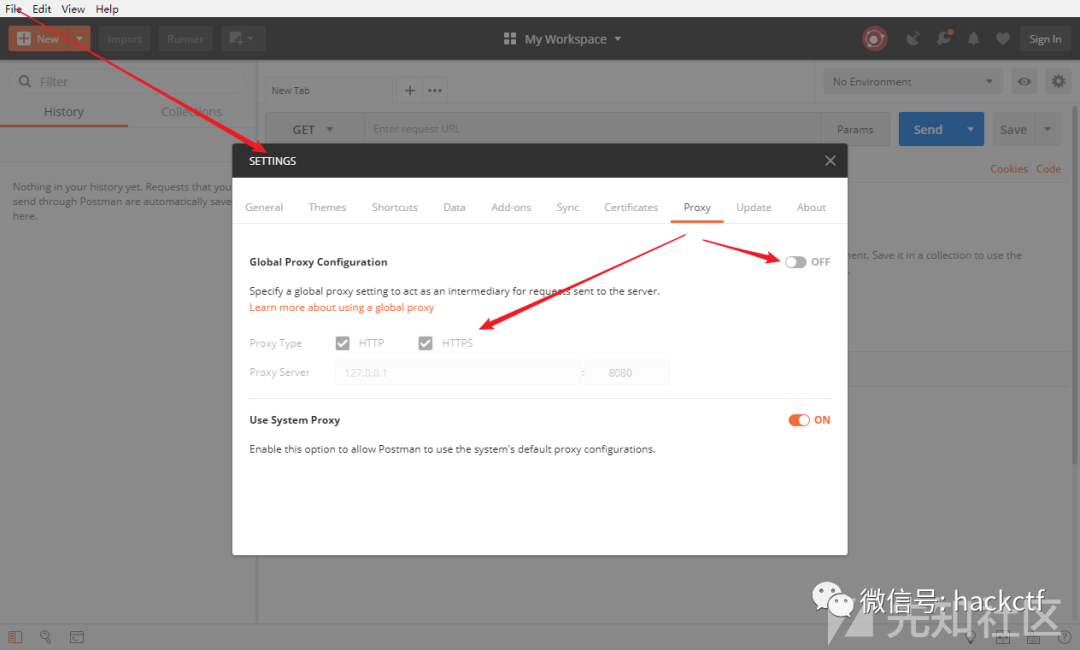Switch to the Shortcuts settings tab
The height and width of the screenshot is (650, 1080).
395,207
